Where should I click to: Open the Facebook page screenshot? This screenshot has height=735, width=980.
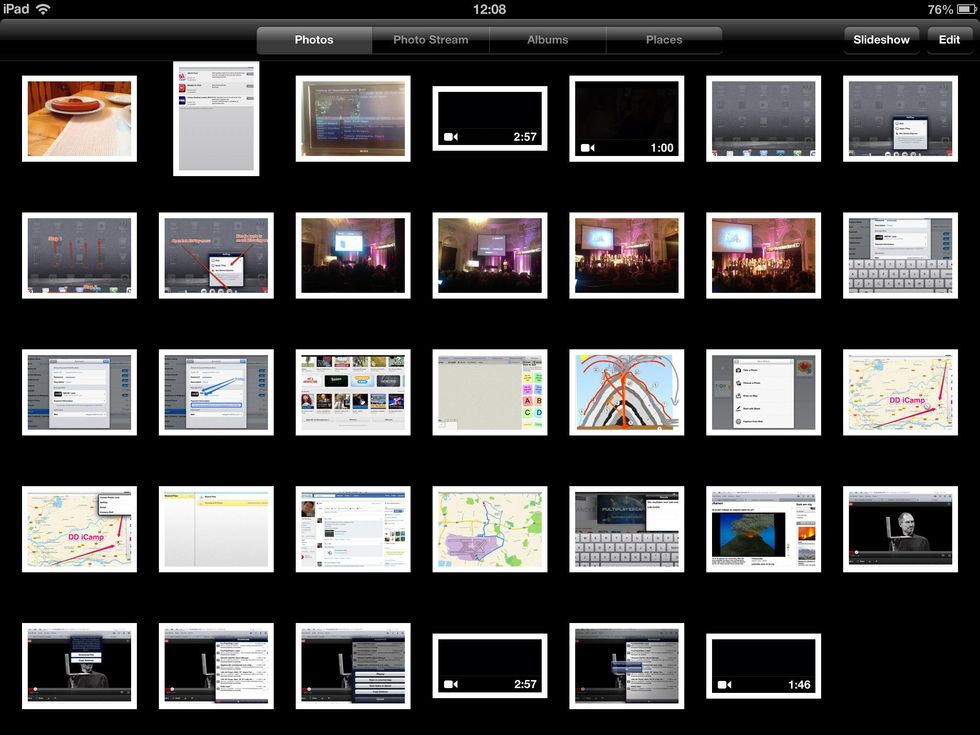point(353,529)
